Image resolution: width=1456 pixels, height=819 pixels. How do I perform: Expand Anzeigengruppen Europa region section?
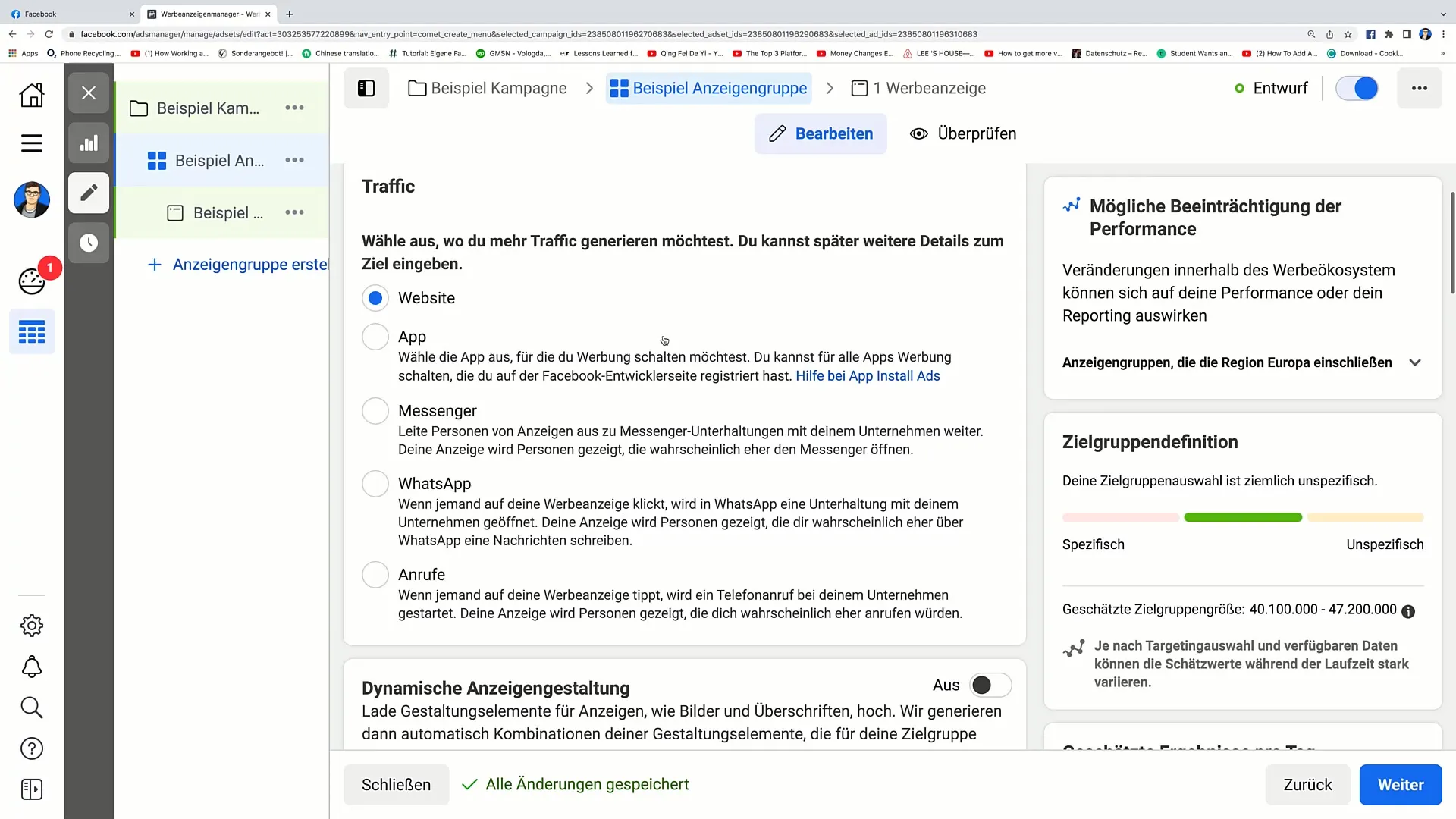[x=1418, y=362]
